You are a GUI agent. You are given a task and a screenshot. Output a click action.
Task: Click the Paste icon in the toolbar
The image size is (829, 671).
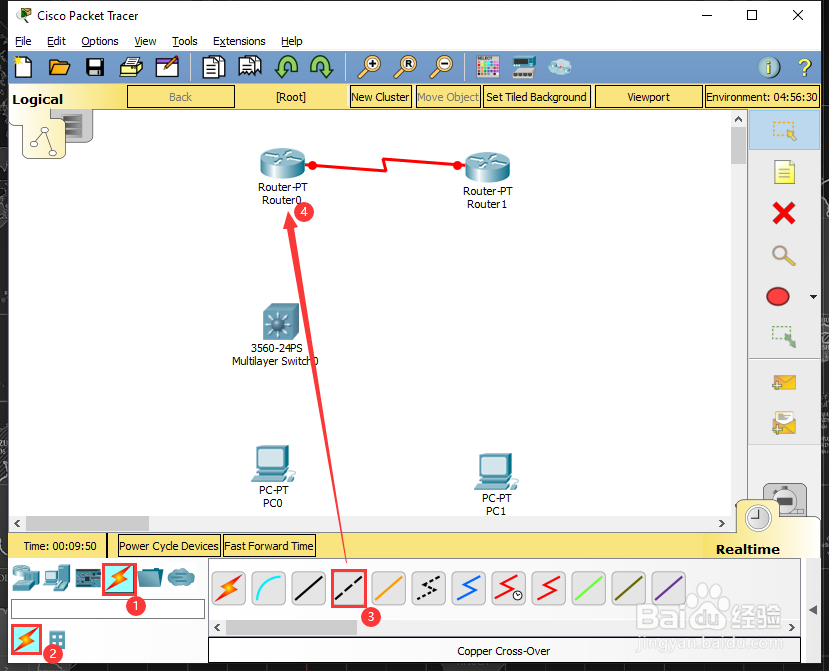coord(250,67)
